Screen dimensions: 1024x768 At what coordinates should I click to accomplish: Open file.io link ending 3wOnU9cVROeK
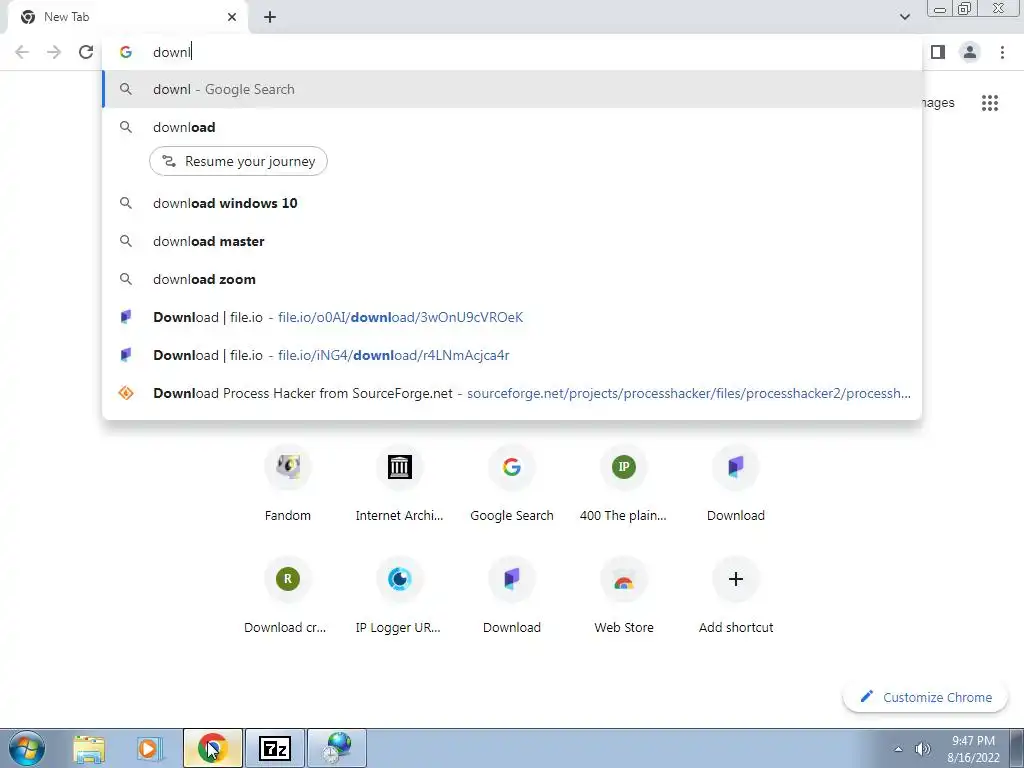[x=512, y=317]
